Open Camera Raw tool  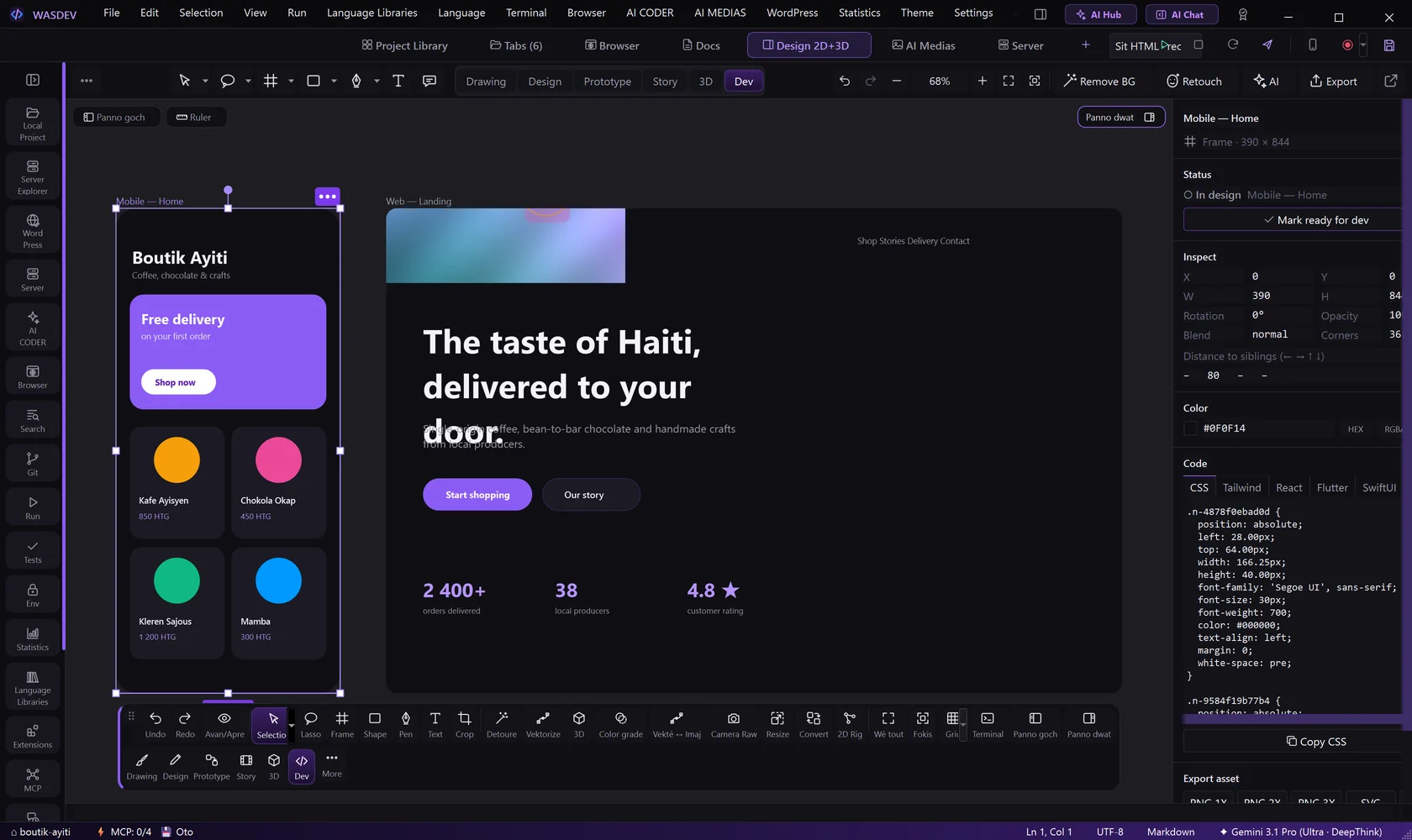(x=734, y=725)
